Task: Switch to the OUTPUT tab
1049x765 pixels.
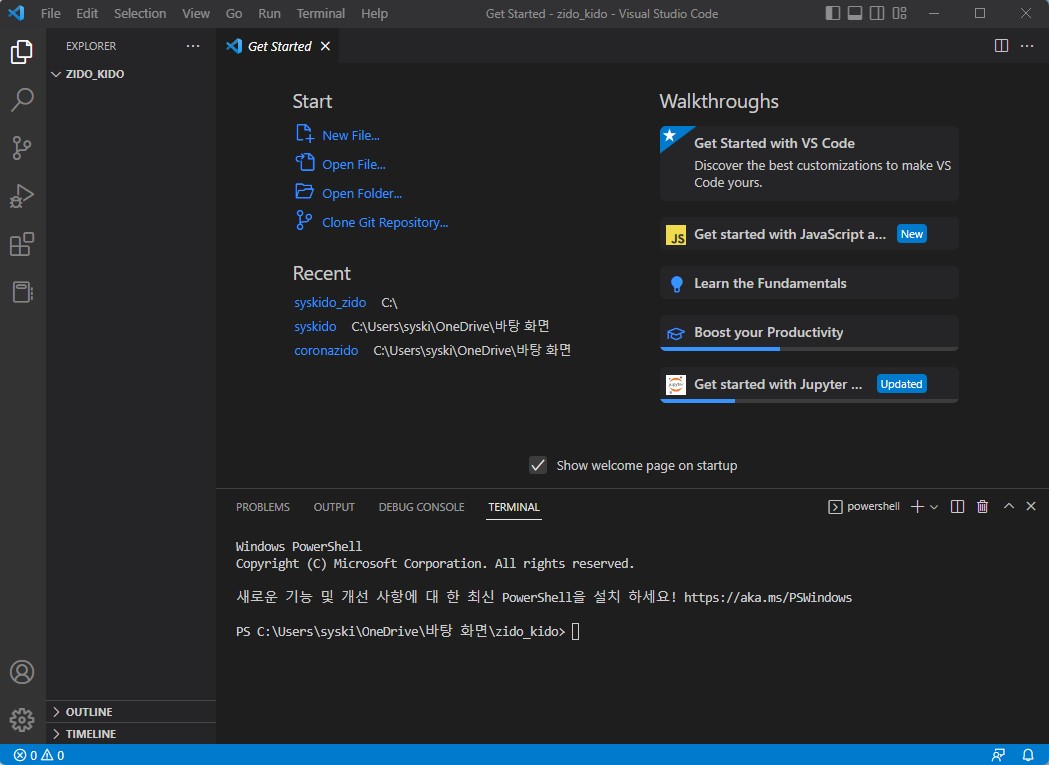Action: coord(334,507)
